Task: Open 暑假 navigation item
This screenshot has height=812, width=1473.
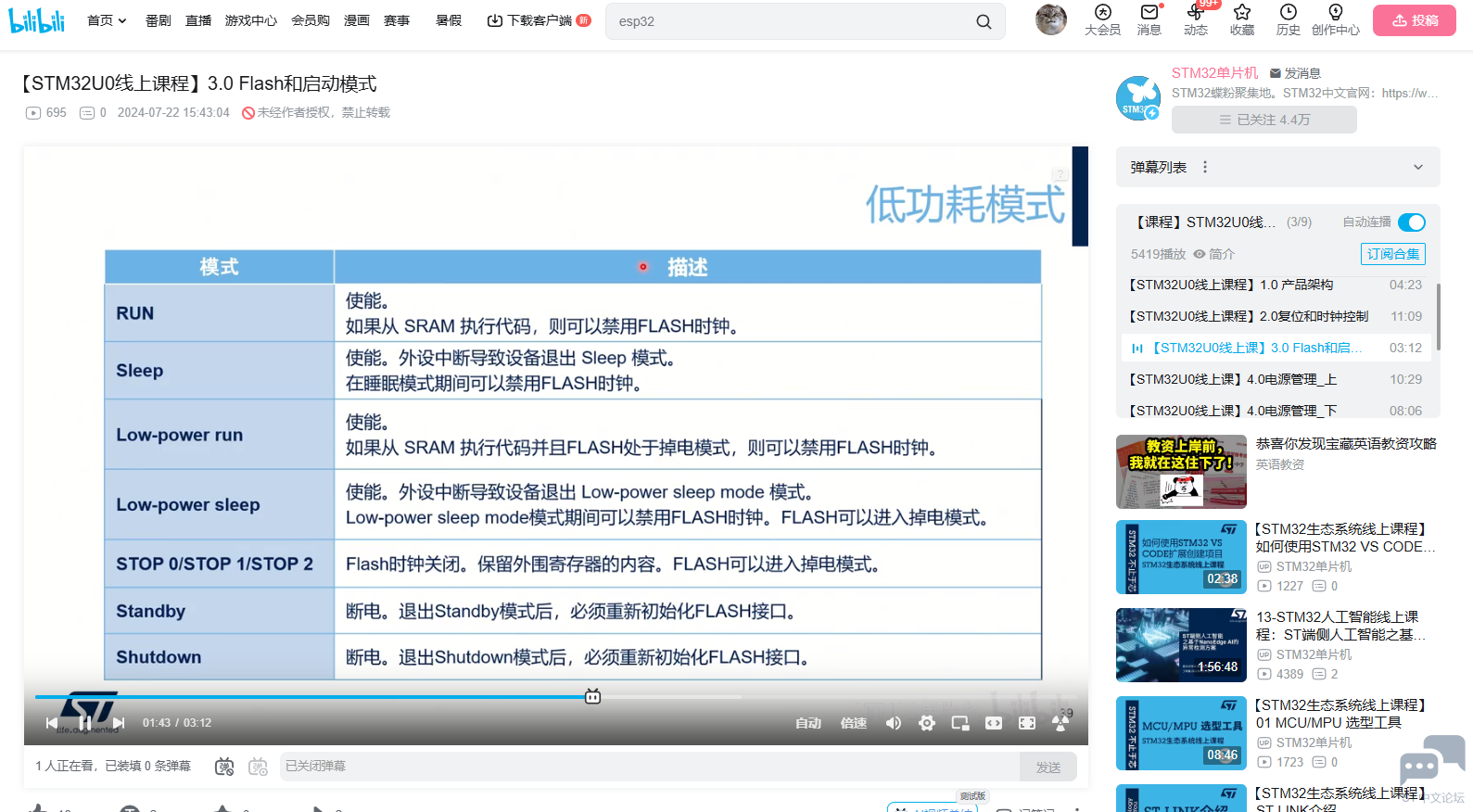Action: pos(449,20)
